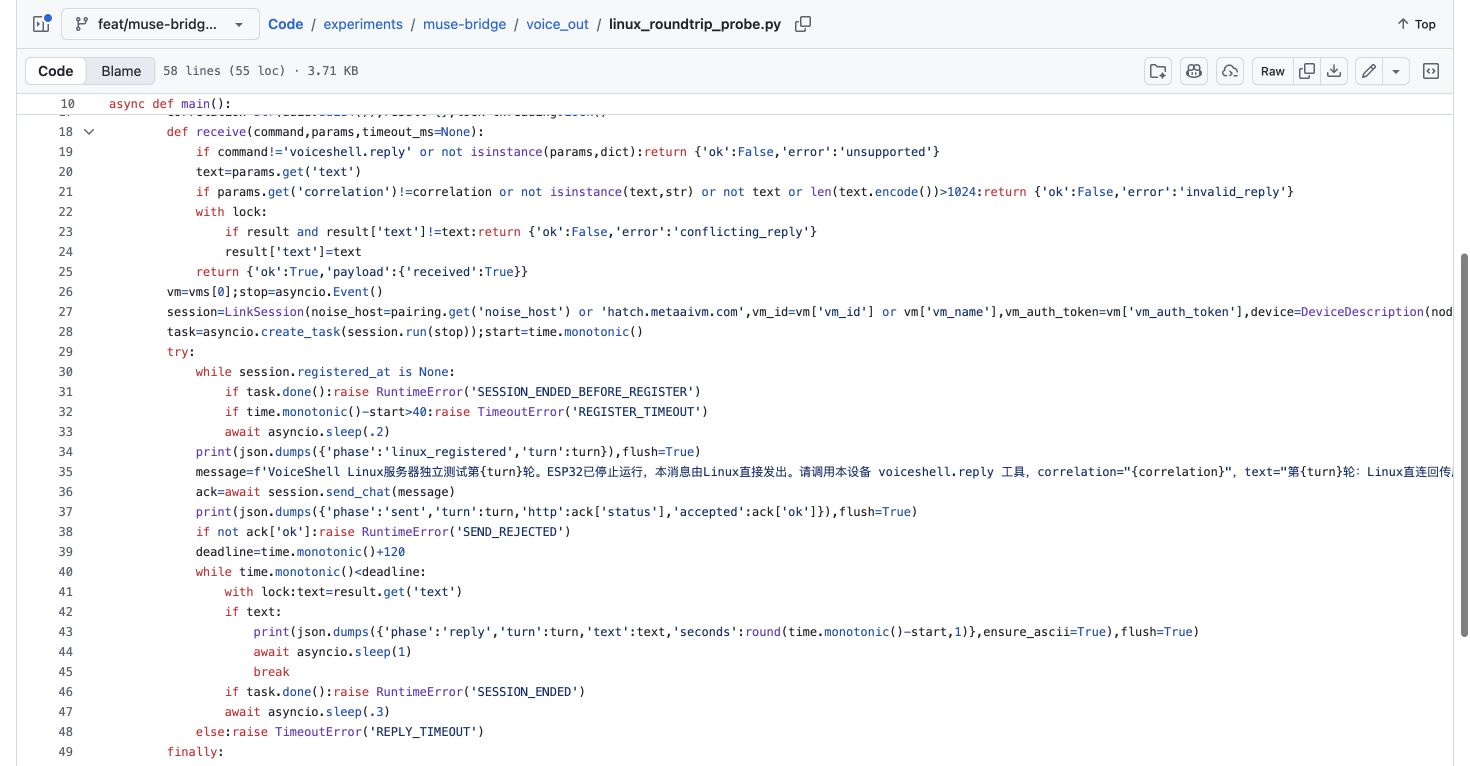
Task: Click the sticky header 'async def main():'
Action: point(170,104)
